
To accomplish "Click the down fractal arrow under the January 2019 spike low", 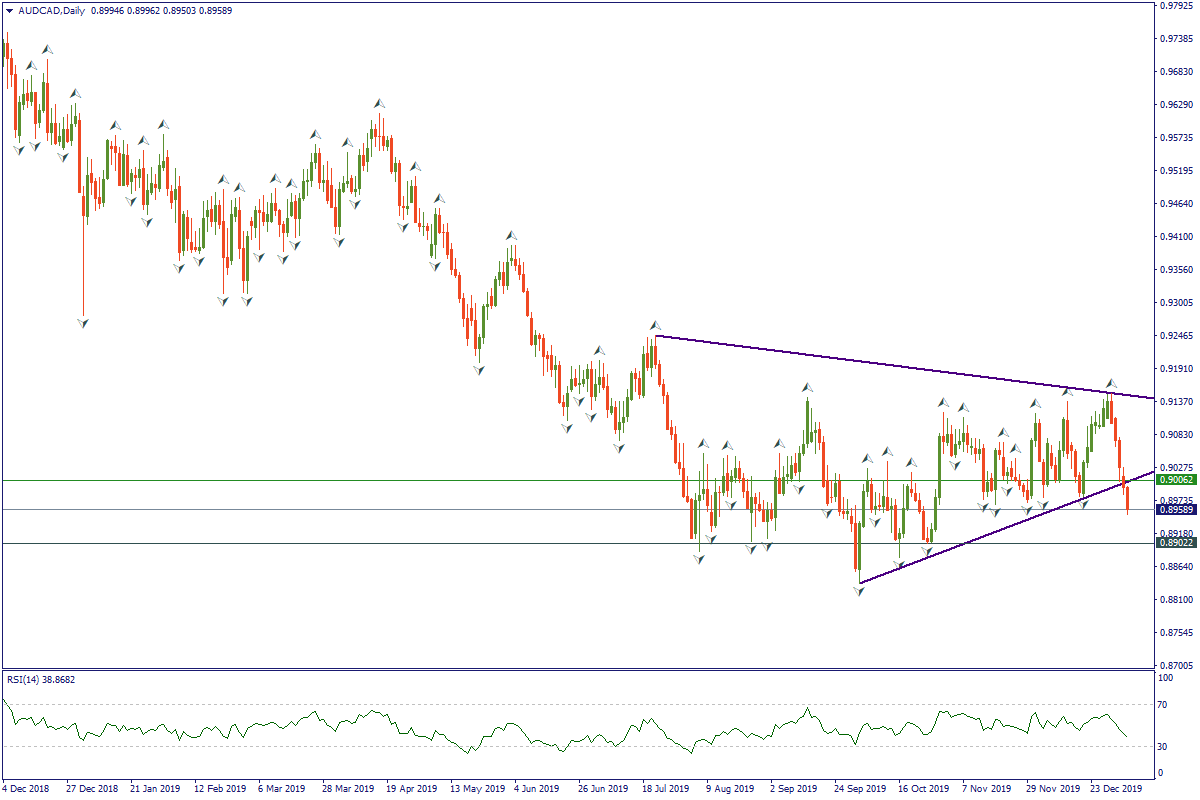I will (x=83, y=323).
